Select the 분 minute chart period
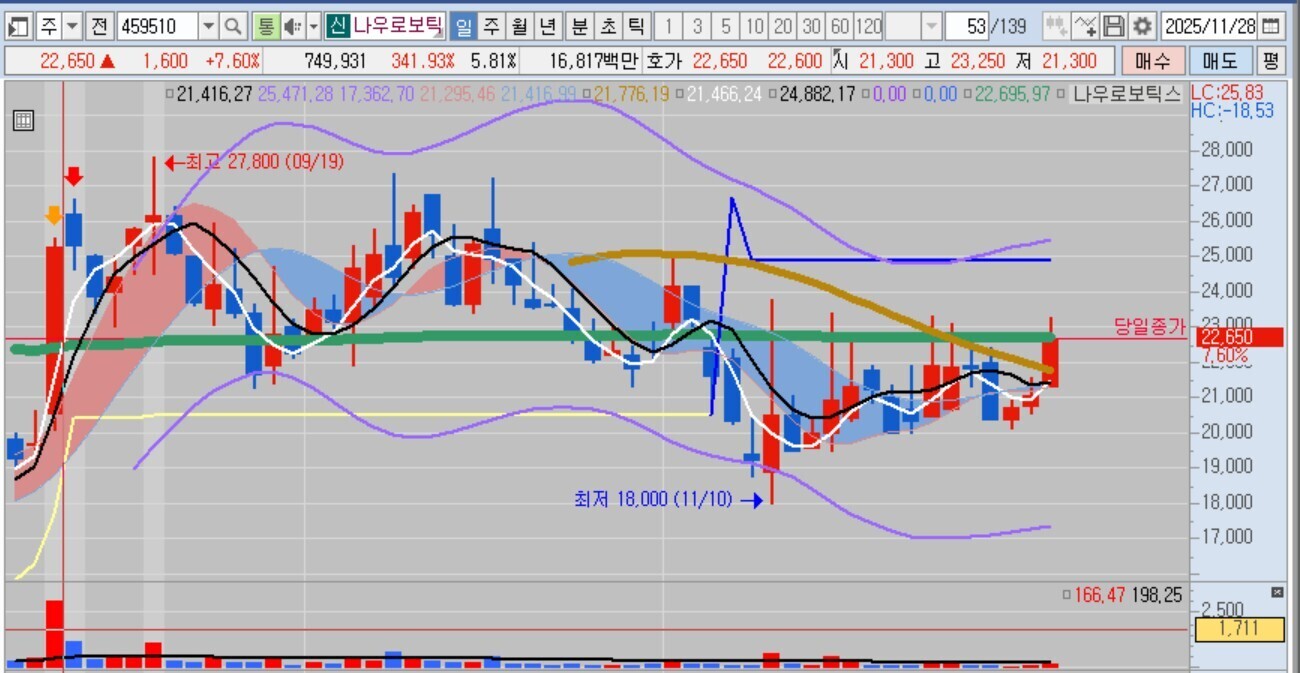 [579, 26]
